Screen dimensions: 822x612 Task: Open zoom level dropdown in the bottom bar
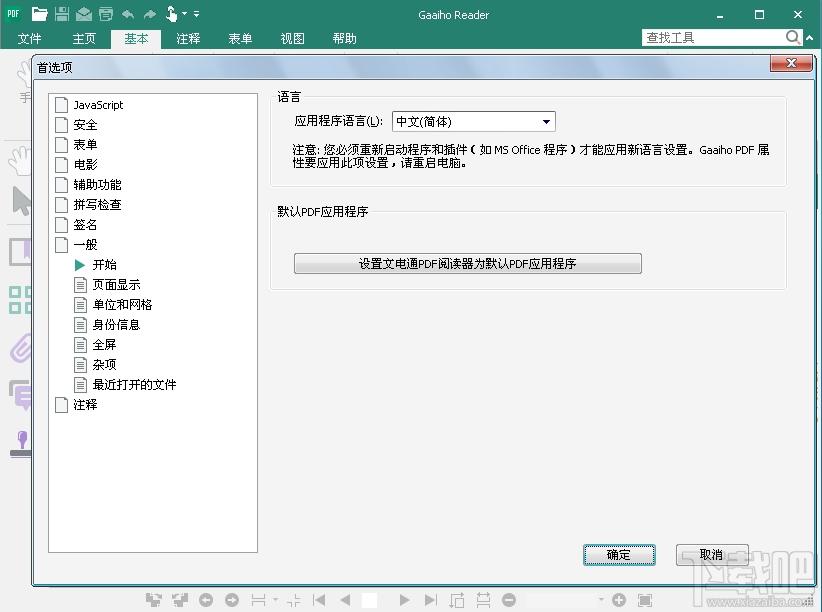click(x=601, y=599)
